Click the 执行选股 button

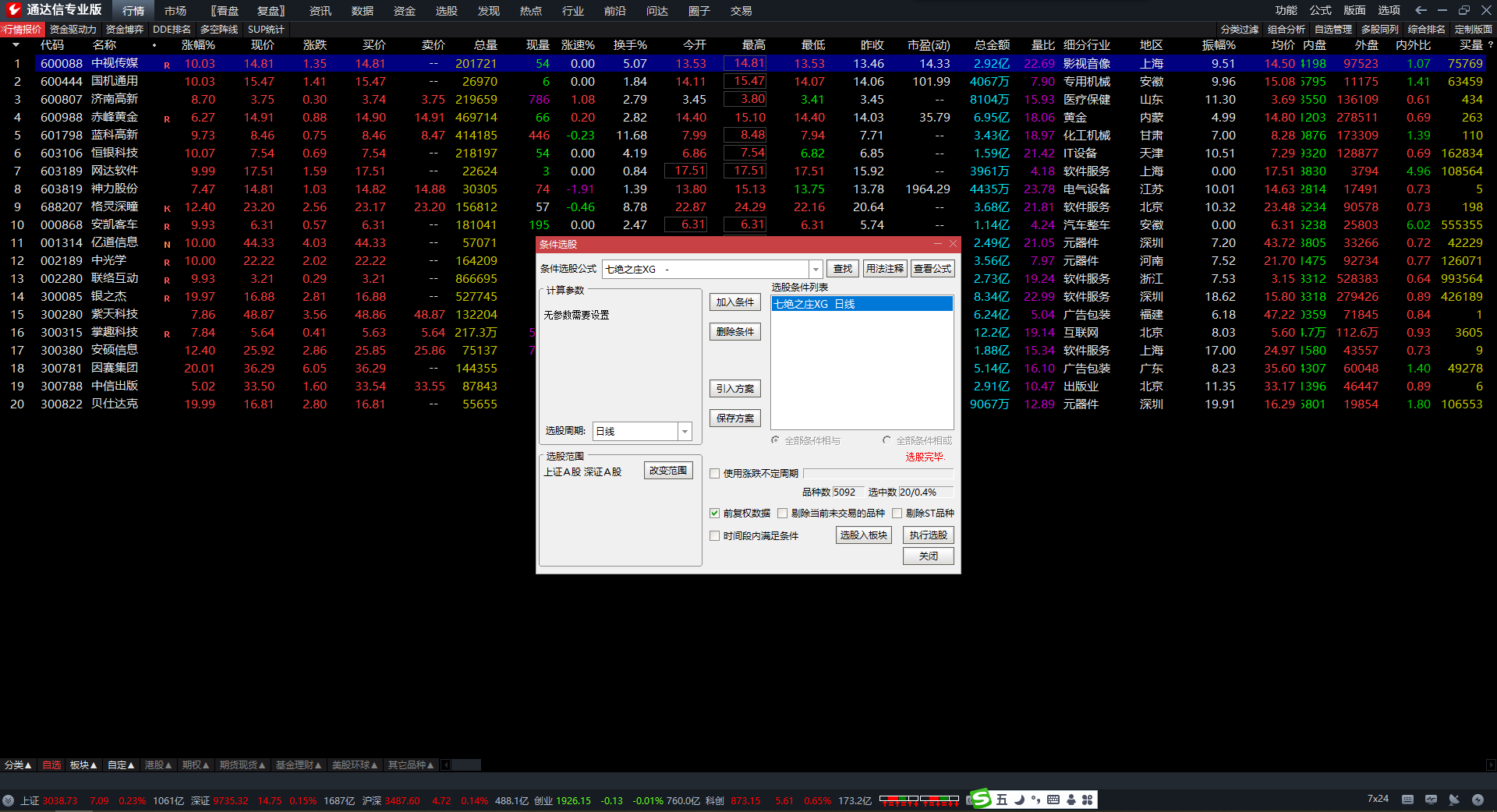[928, 535]
